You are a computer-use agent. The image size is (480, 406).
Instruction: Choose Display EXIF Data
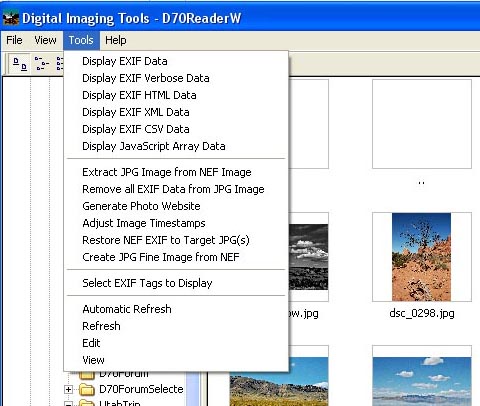[176, 61]
